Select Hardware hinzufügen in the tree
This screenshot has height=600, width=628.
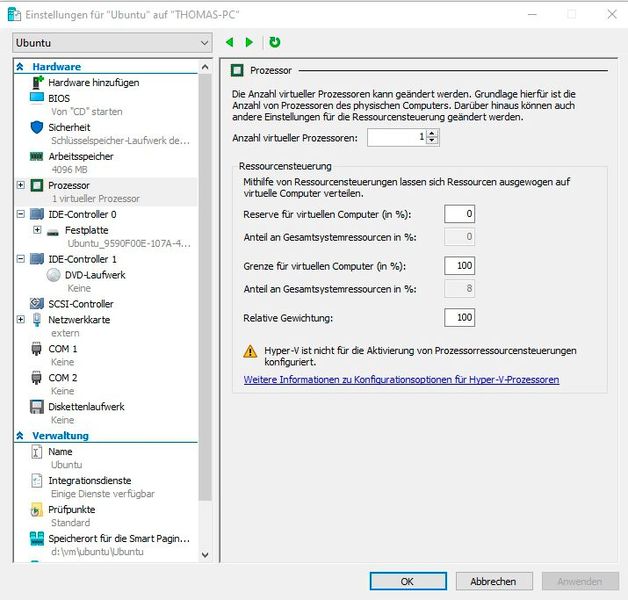pyautogui.click(x=94, y=83)
